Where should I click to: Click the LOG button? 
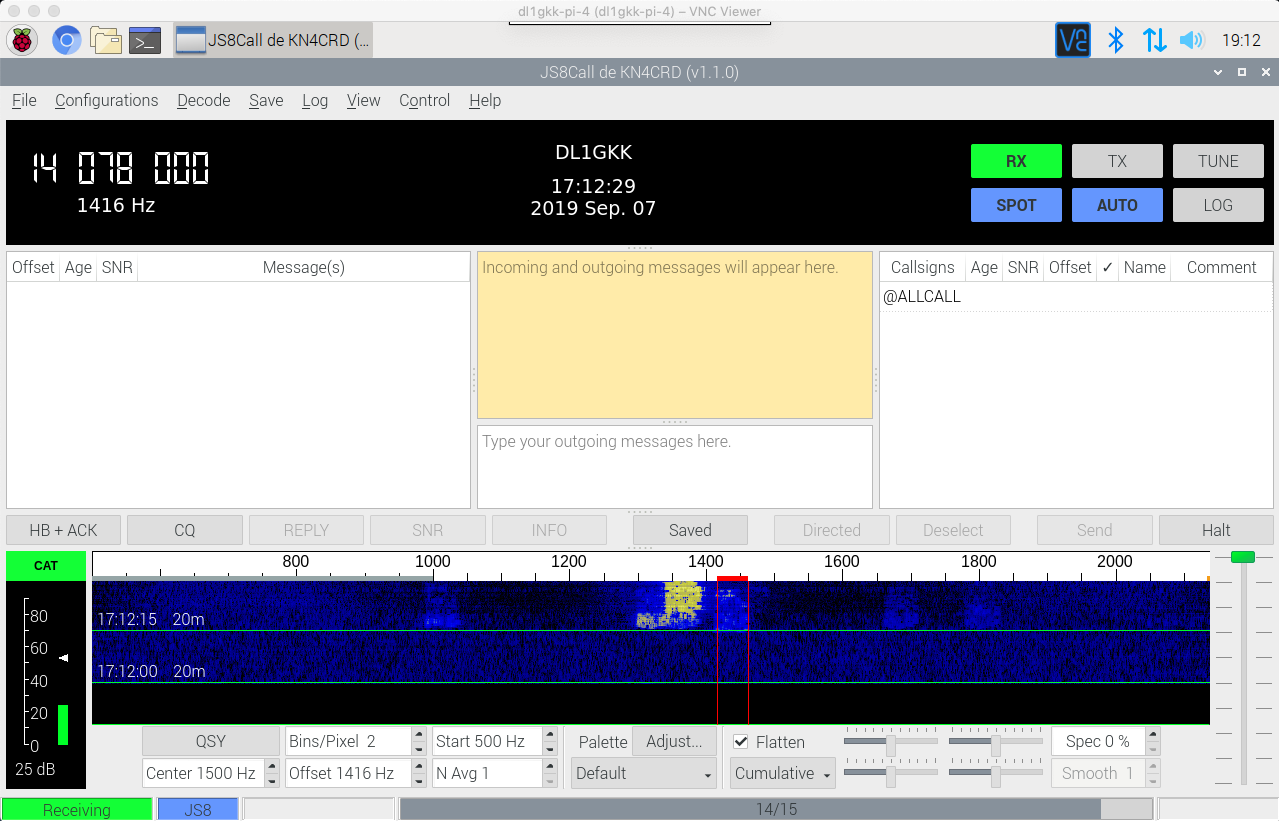coord(1218,205)
